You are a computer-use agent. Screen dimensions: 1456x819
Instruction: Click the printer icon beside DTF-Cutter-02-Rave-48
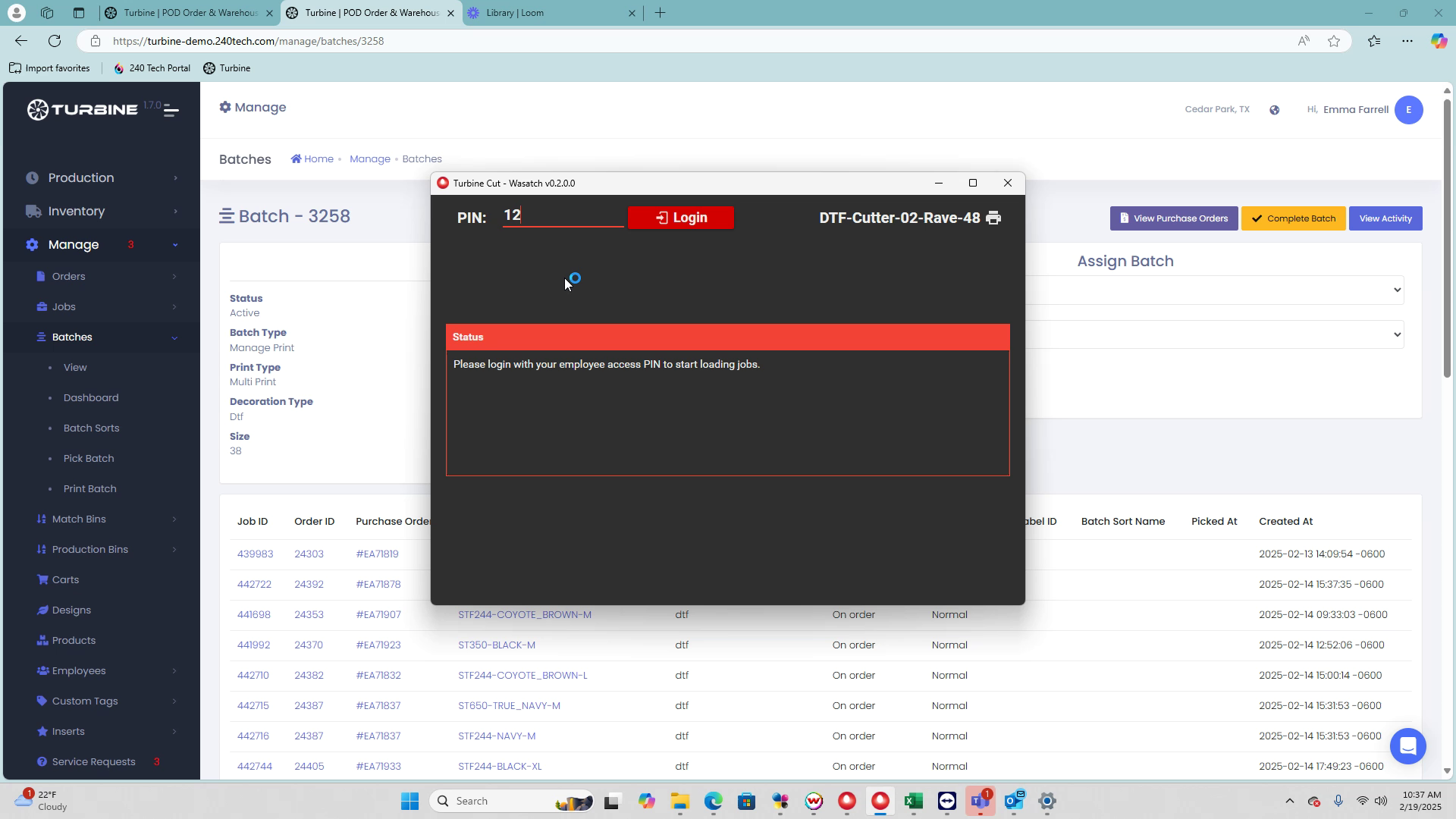tap(993, 218)
